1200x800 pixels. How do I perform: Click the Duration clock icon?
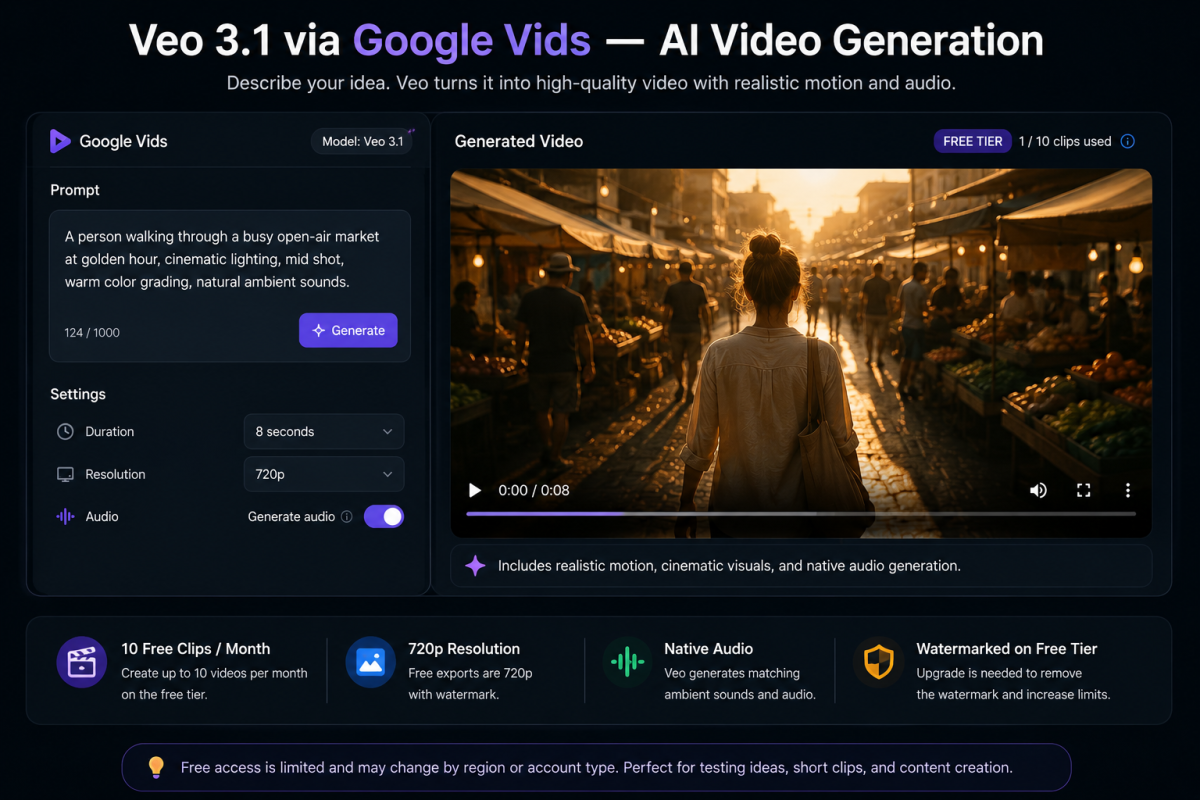click(65, 432)
